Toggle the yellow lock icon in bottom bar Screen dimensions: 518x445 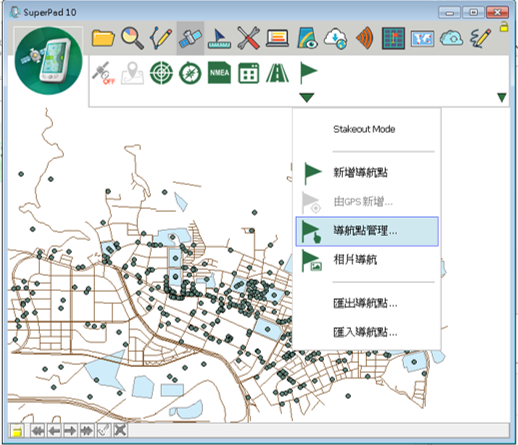[16, 431]
